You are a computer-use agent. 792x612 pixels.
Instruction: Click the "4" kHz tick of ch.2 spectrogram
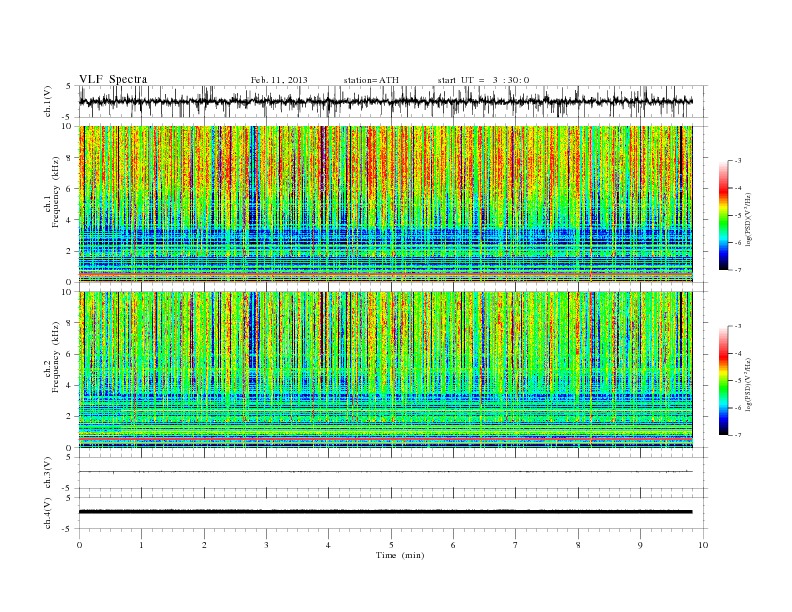[x=70, y=385]
